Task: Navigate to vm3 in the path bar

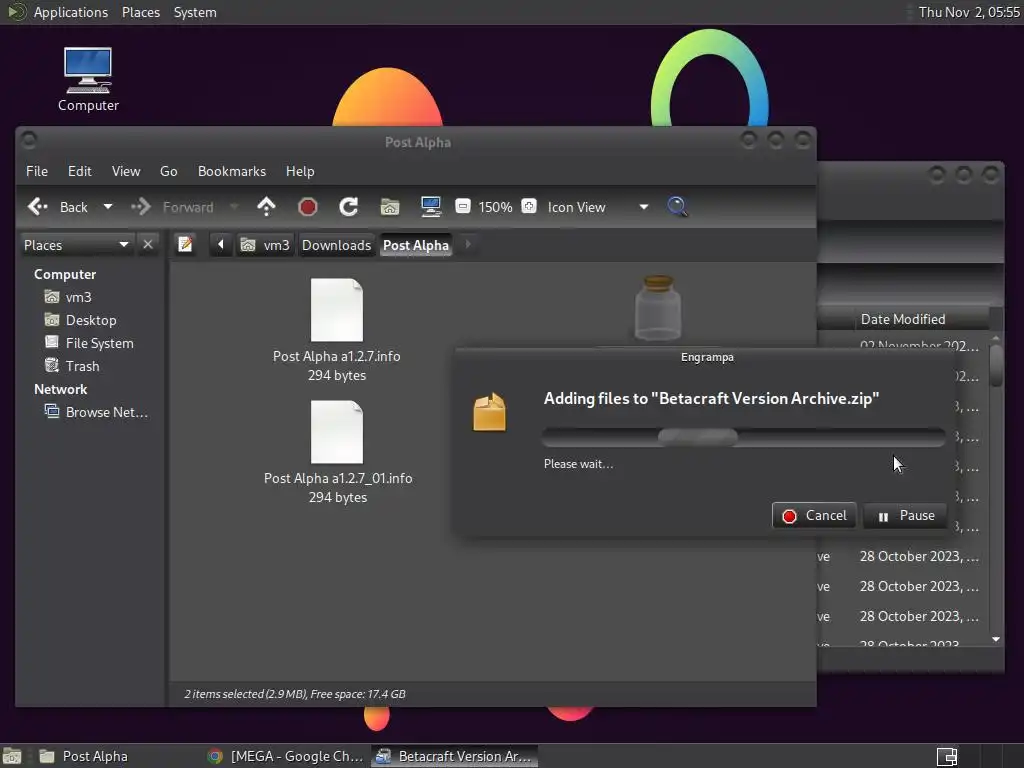Action: [x=265, y=245]
